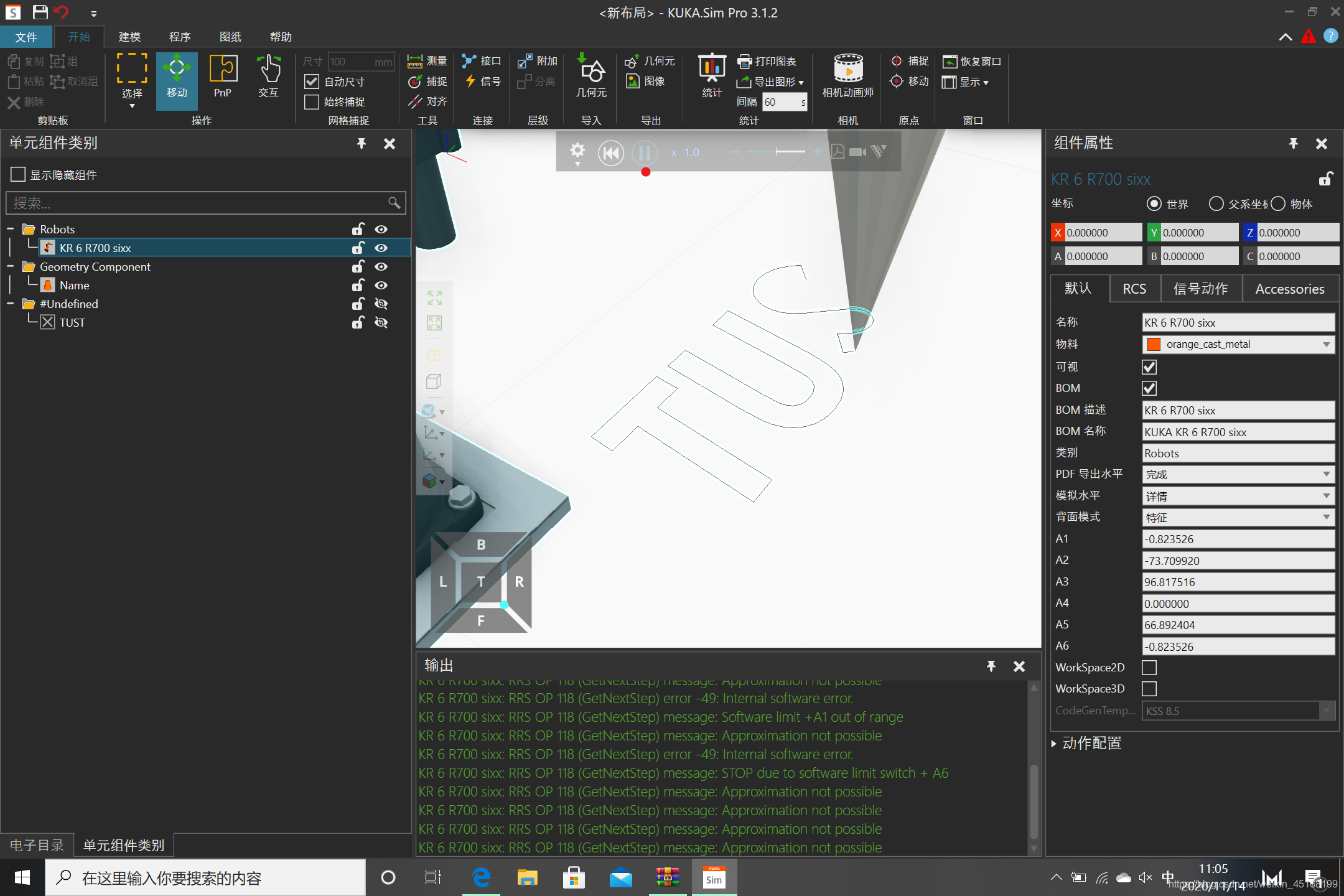Pause the running simulation
Viewport: 1344px width, 896px height.
(645, 152)
